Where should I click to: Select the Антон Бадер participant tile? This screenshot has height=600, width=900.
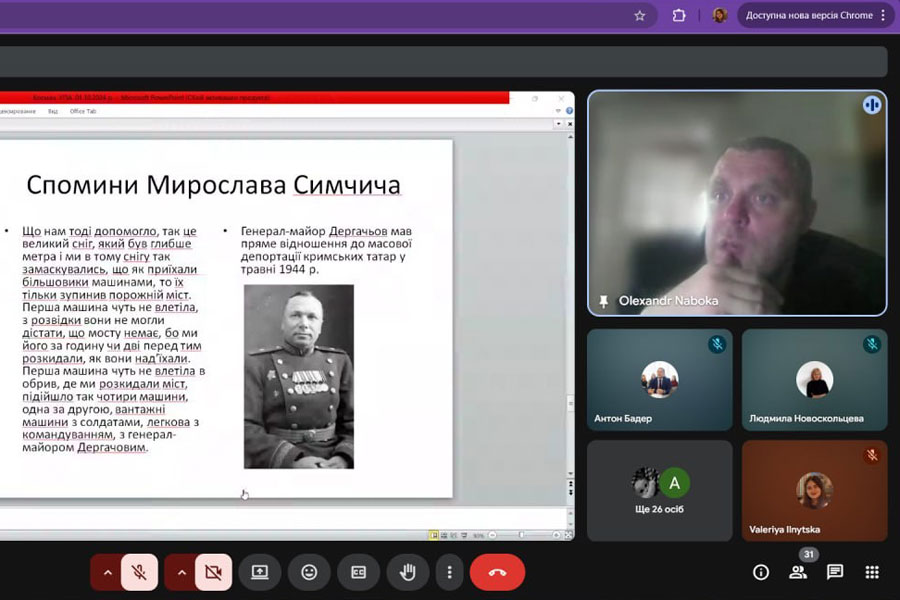[x=660, y=379]
